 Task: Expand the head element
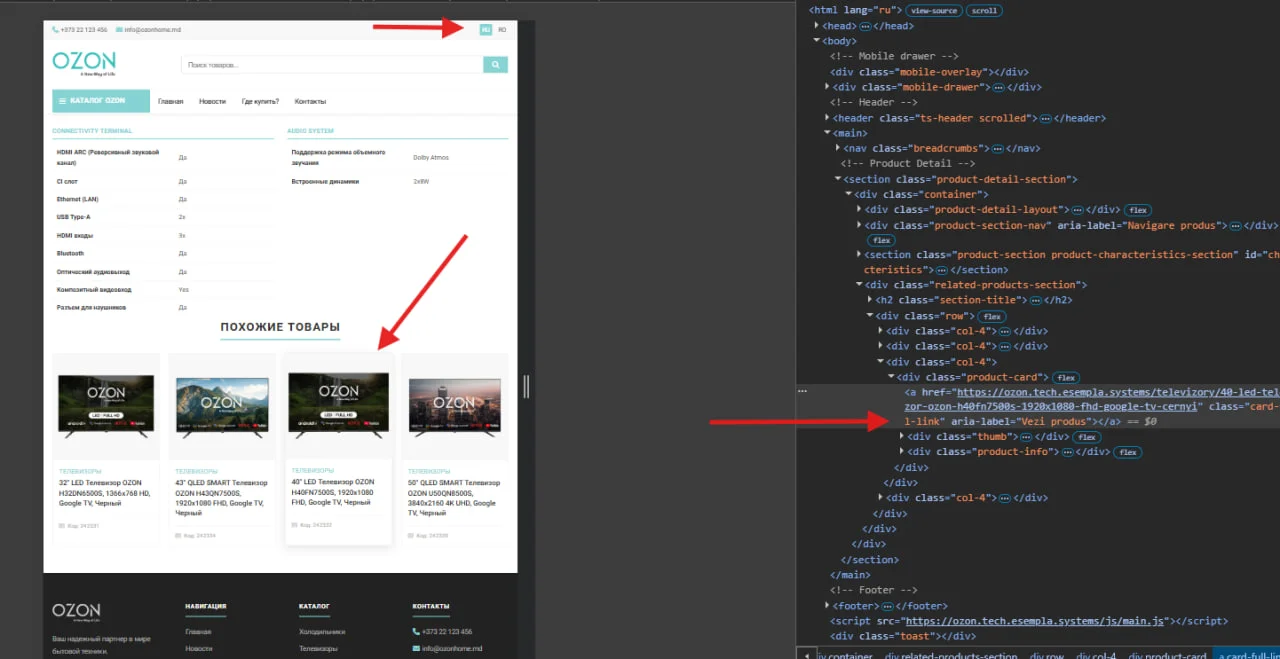(818, 26)
